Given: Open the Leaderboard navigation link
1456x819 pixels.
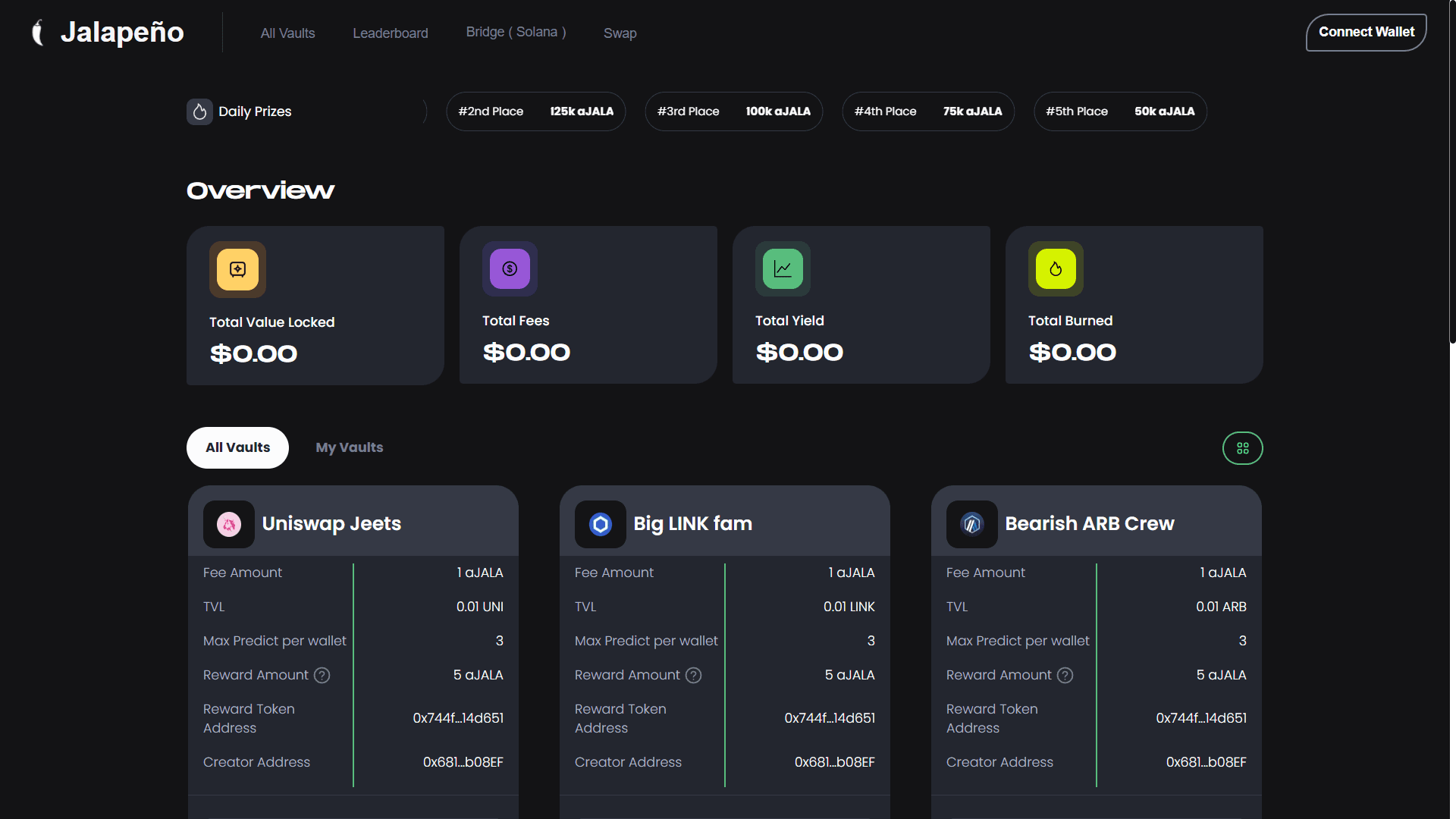Looking at the screenshot, I should coord(391,33).
